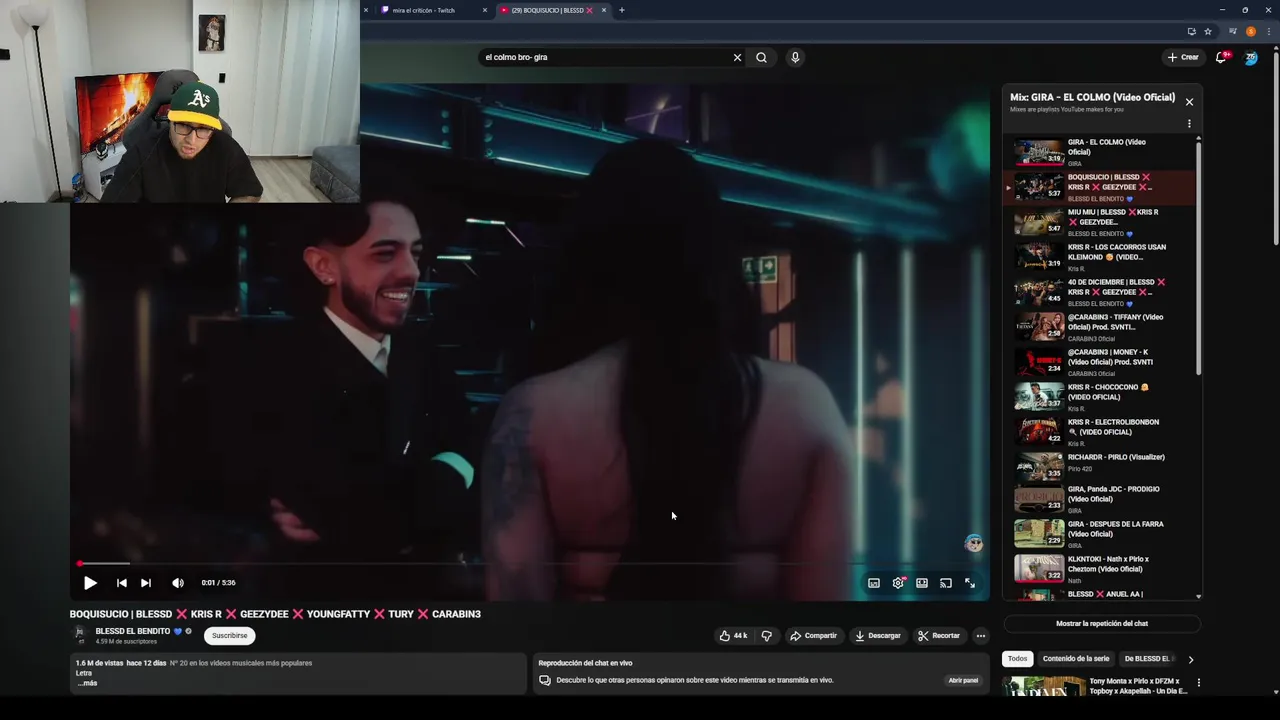The width and height of the screenshot is (1280, 720).
Task: Open a new browser tab
Action: click(622, 10)
